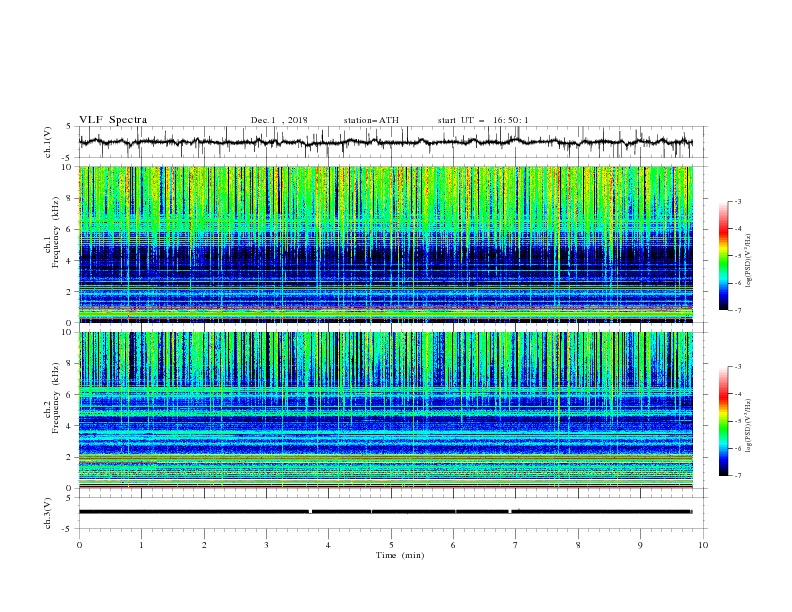Click time axis tick label "9"

click(x=640, y=545)
